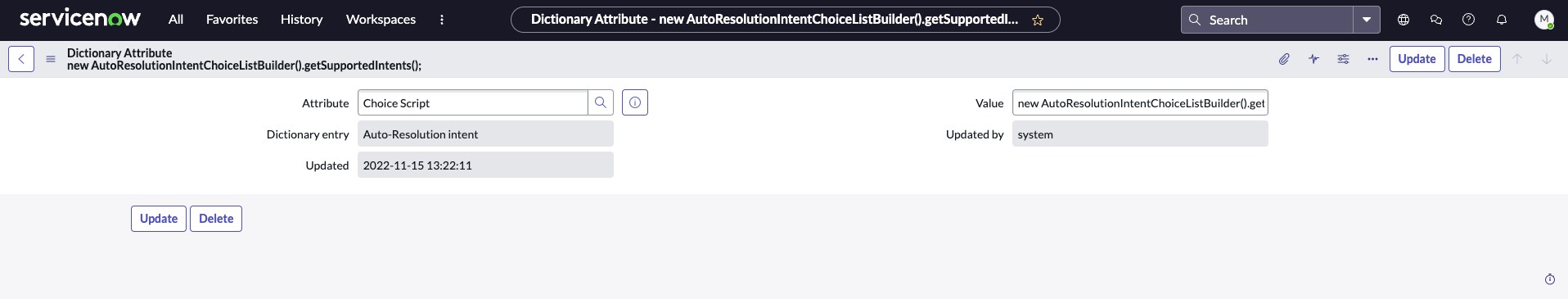This screenshot has height=299, width=1568.
Task: Open the navigation overflow menu dots
Action: (442, 20)
